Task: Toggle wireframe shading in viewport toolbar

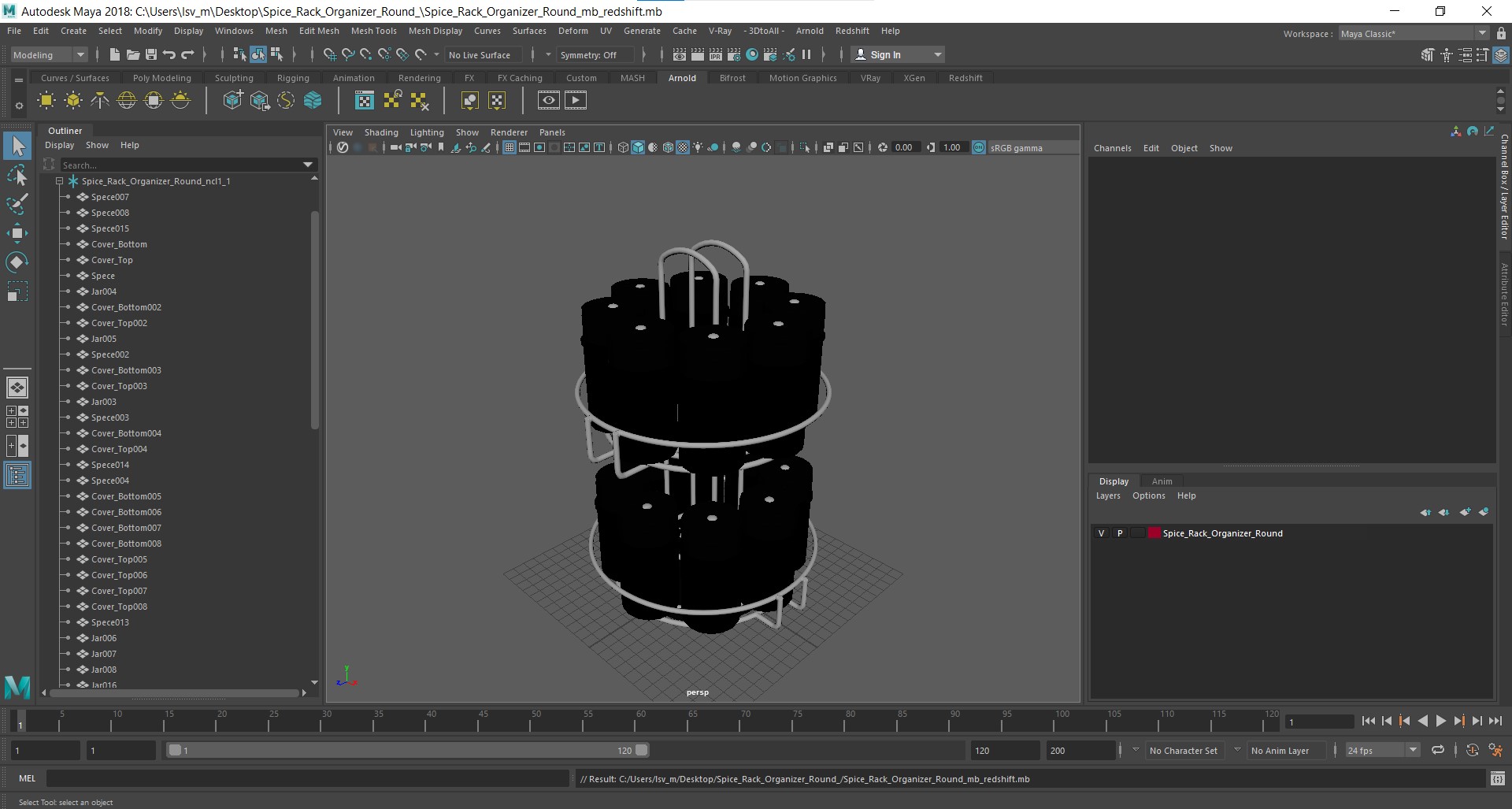Action: point(624,147)
